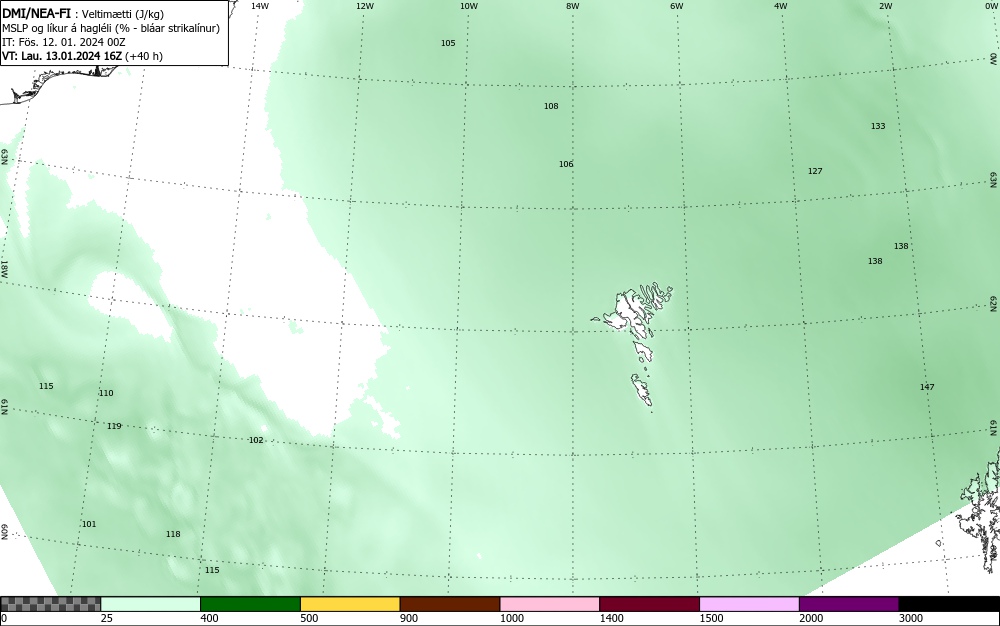Click the black legend swatch above 3000
Screen dimensions: 1000x626
click(949, 604)
